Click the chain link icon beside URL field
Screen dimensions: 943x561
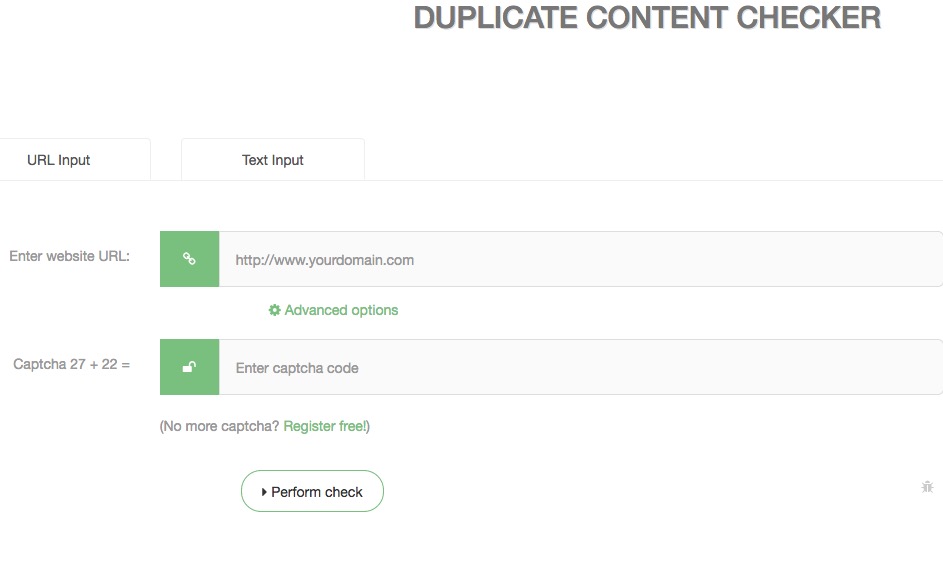(189, 259)
